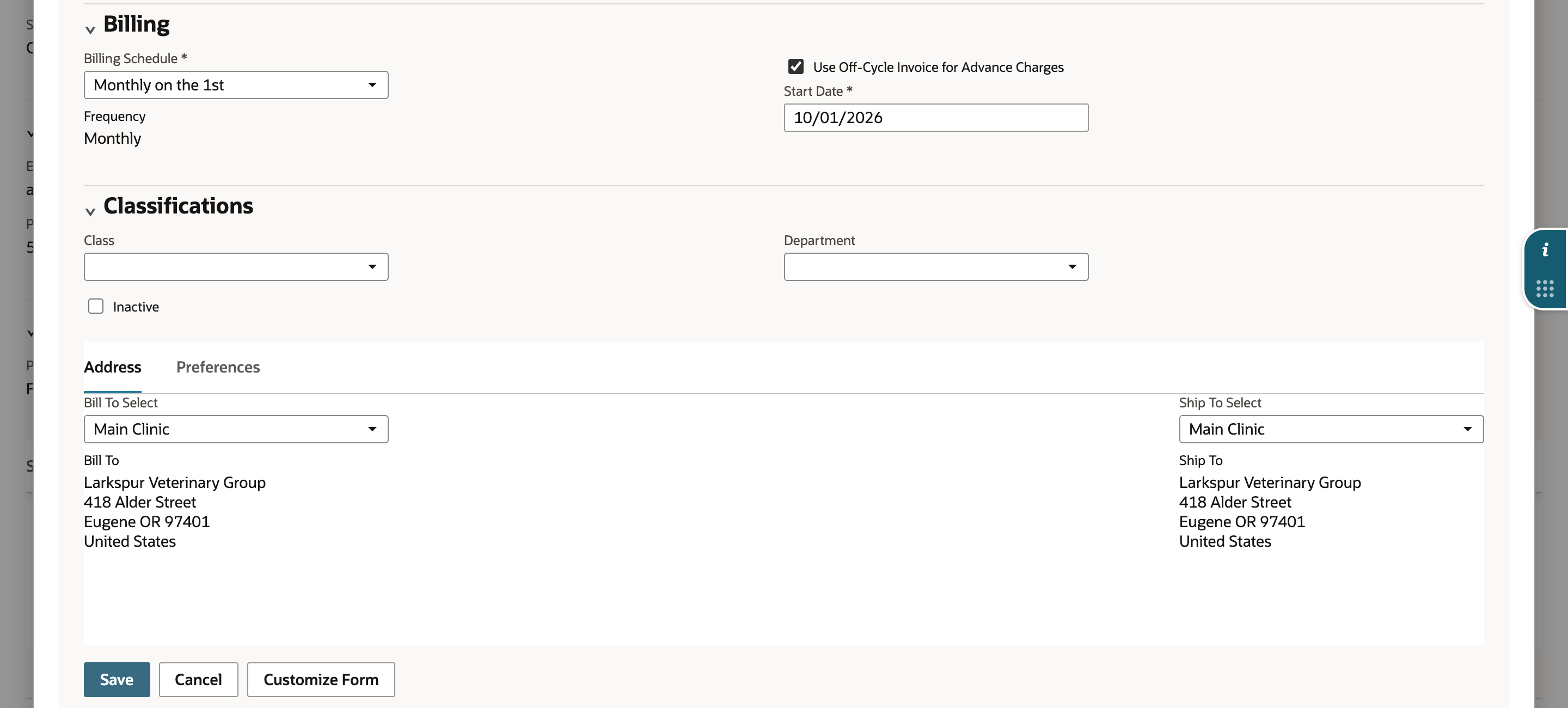
Task: Click Bill To name Larkspur Veterinary Group
Action: point(175,482)
